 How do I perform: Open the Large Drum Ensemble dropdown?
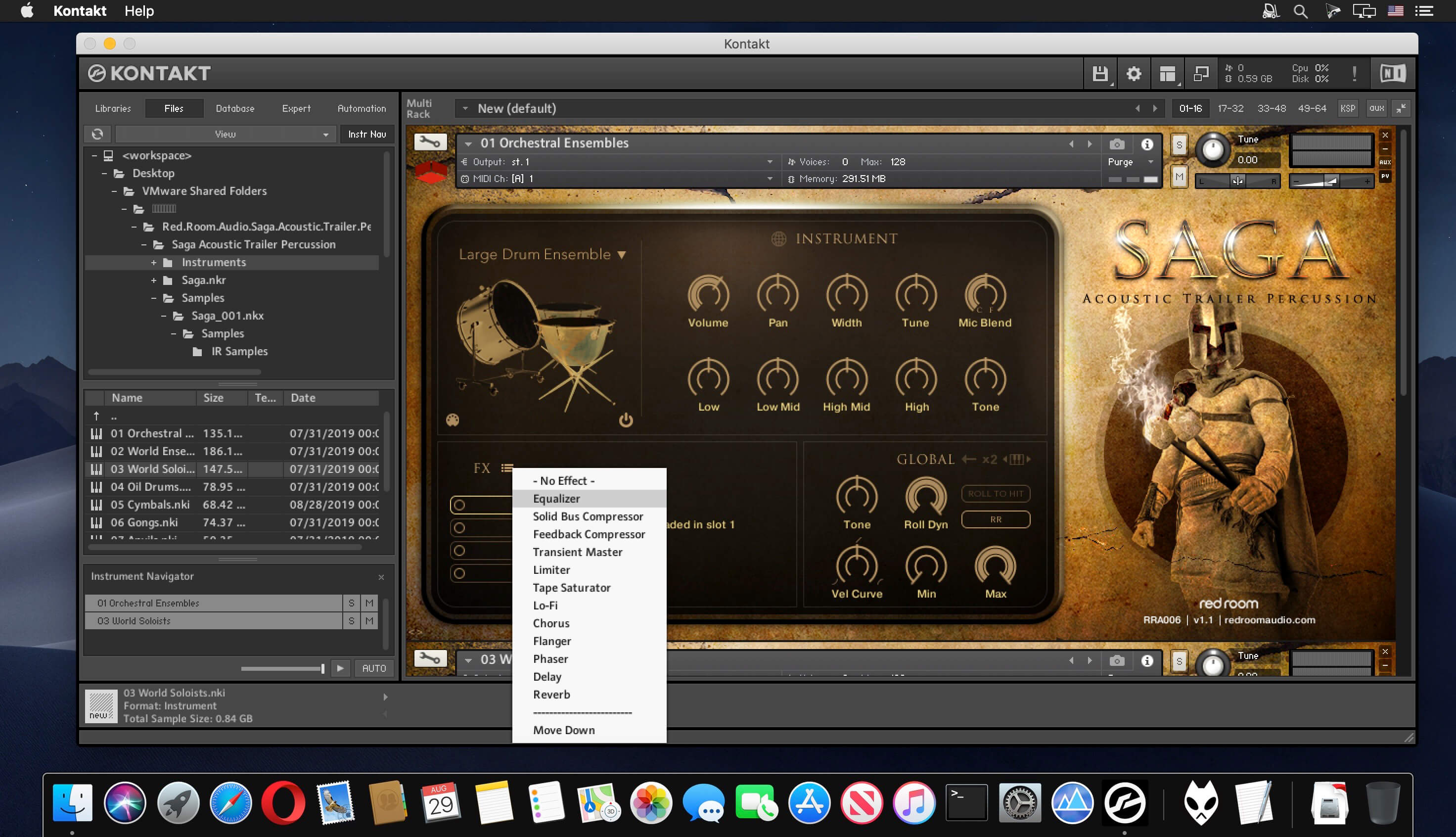pyautogui.click(x=543, y=254)
